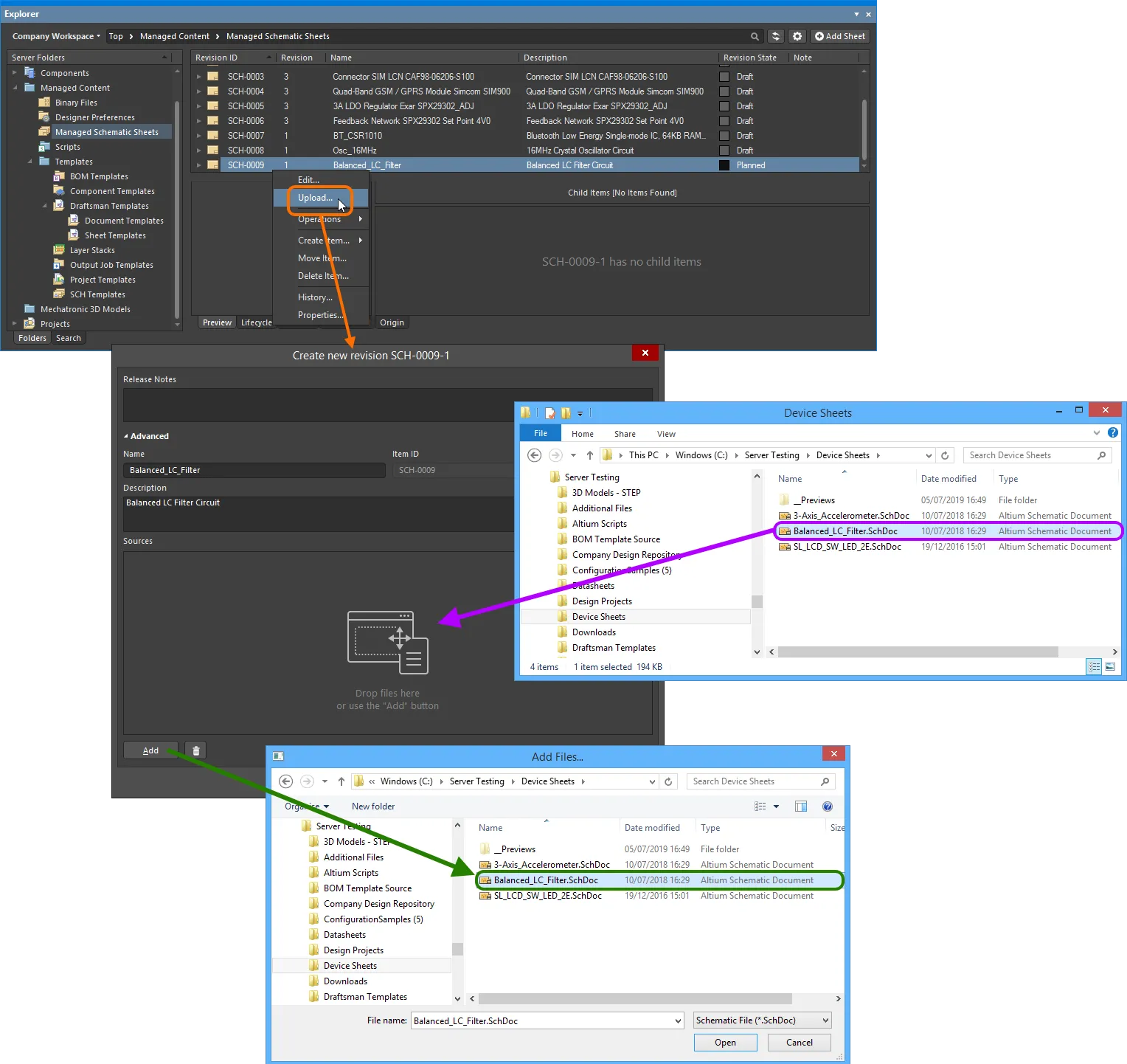The image size is (1127, 1064).
Task: Switch Device Sheets window to details view icon
Action: [1095, 667]
